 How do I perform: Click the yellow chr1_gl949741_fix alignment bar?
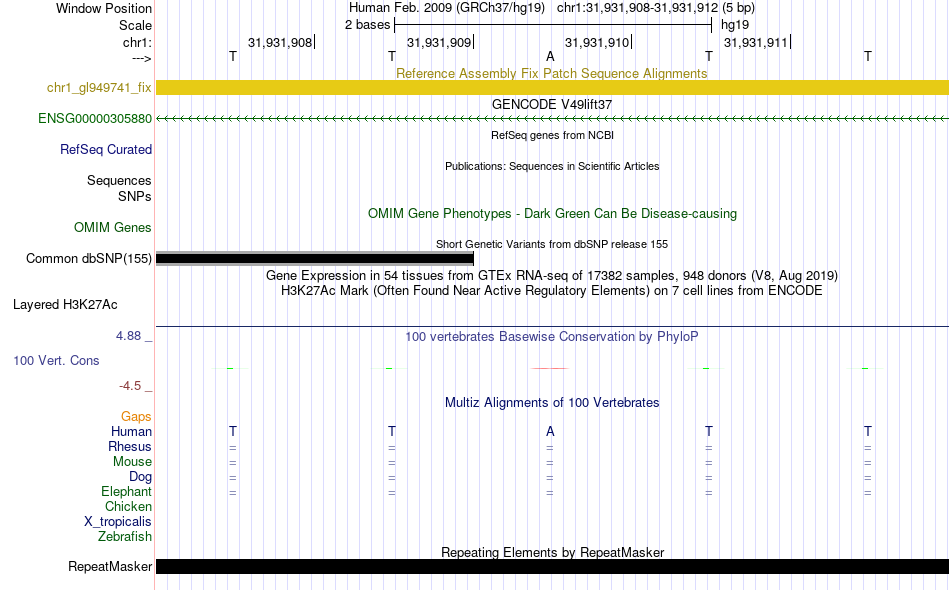(552, 87)
